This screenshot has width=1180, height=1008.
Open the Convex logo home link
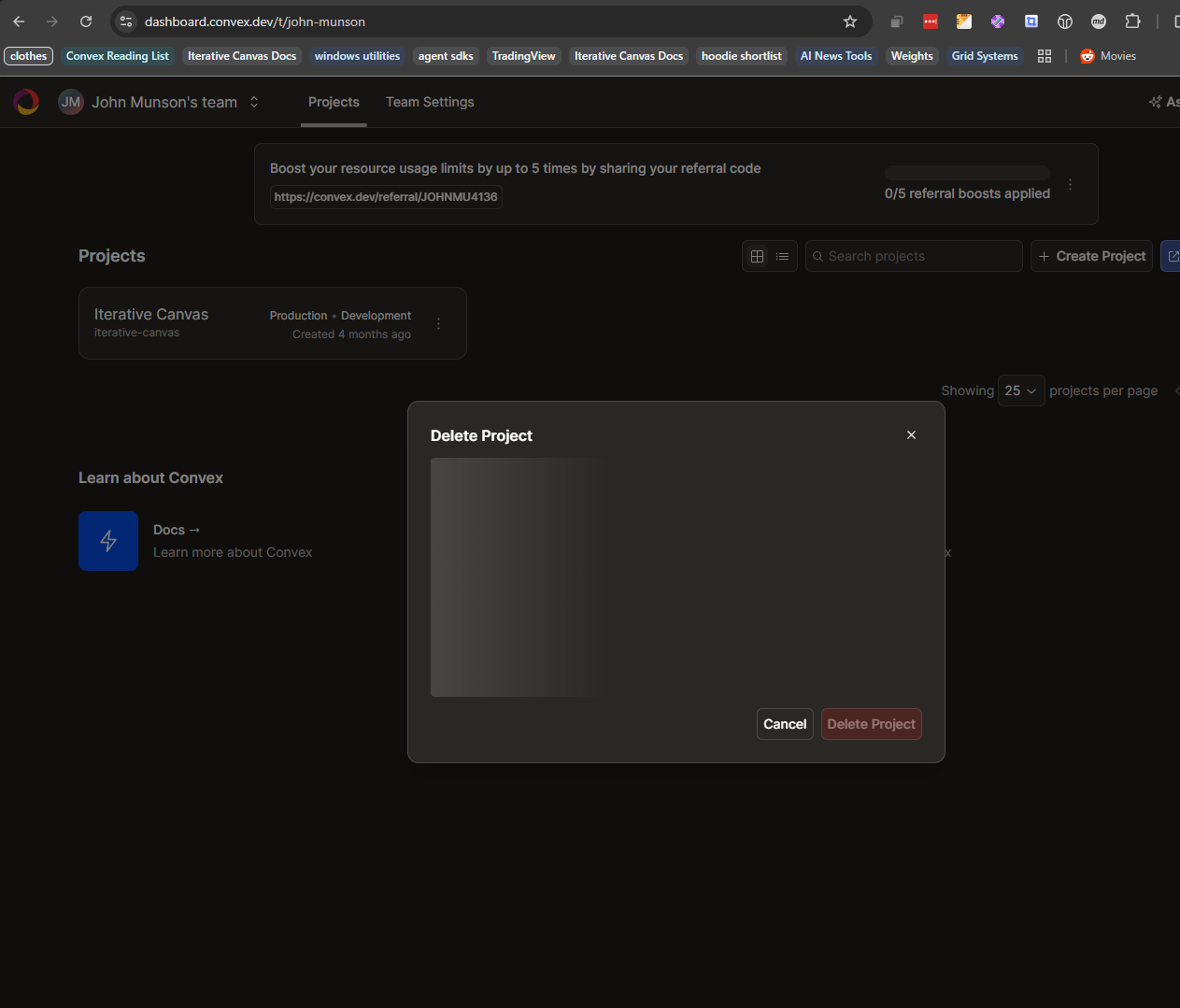[x=27, y=102]
